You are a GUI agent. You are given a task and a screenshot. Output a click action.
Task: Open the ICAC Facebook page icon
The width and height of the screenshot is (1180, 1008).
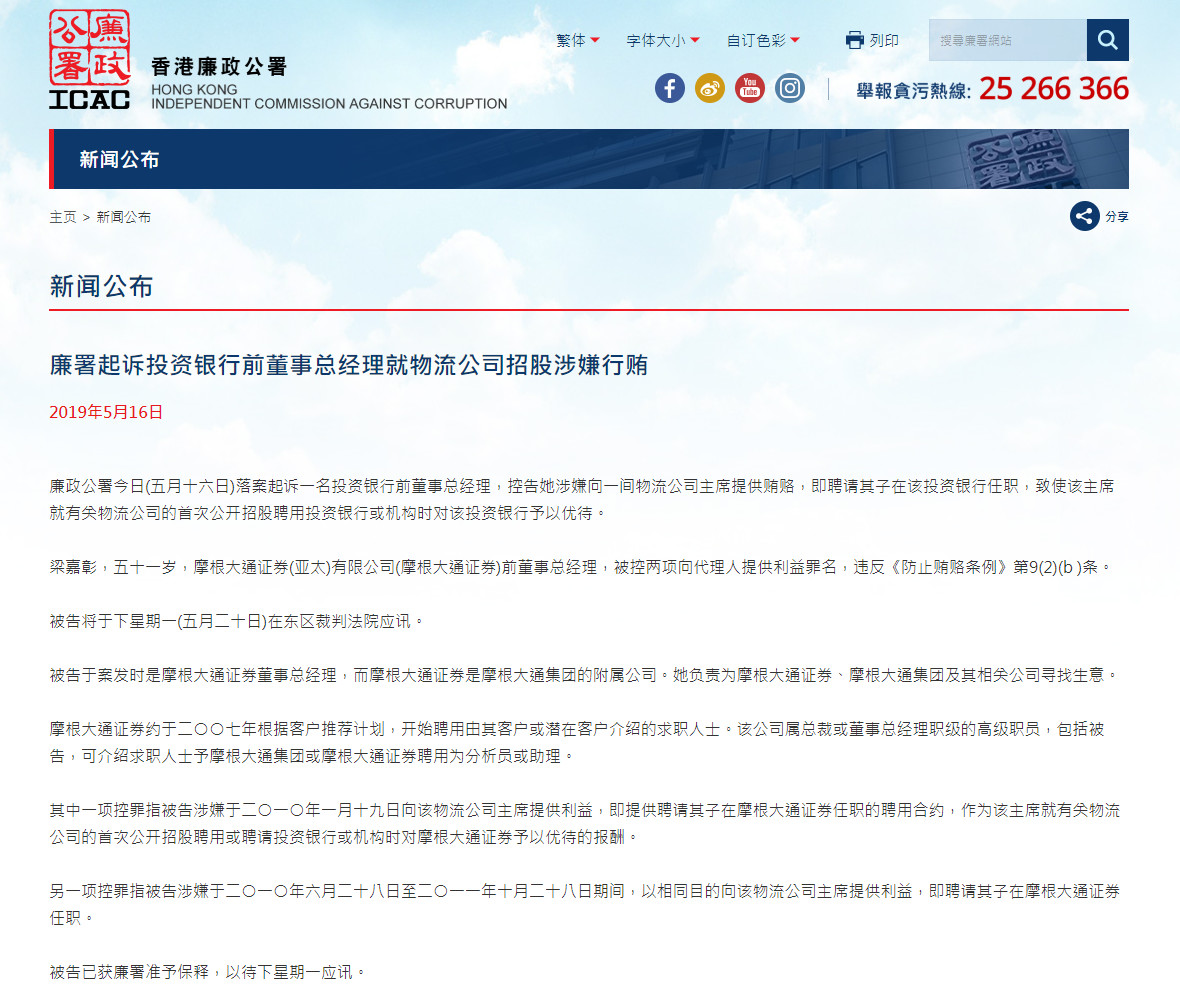670,88
